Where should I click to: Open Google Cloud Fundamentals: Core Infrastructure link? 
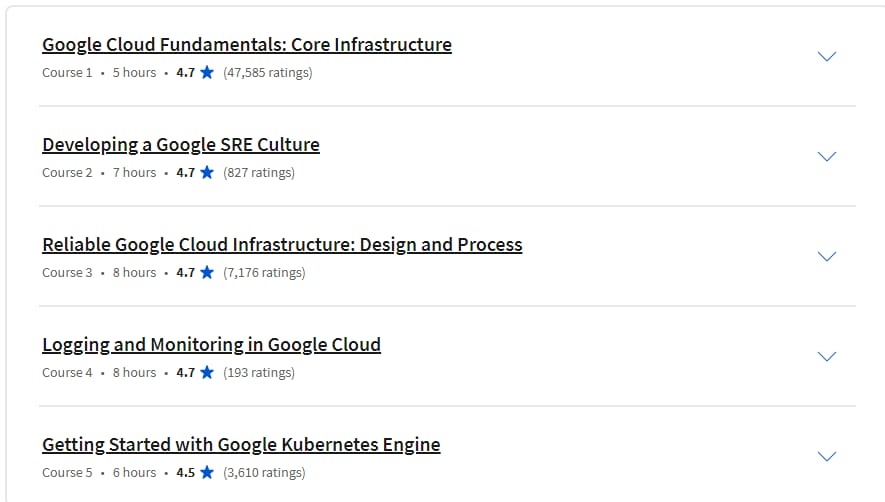pos(247,45)
